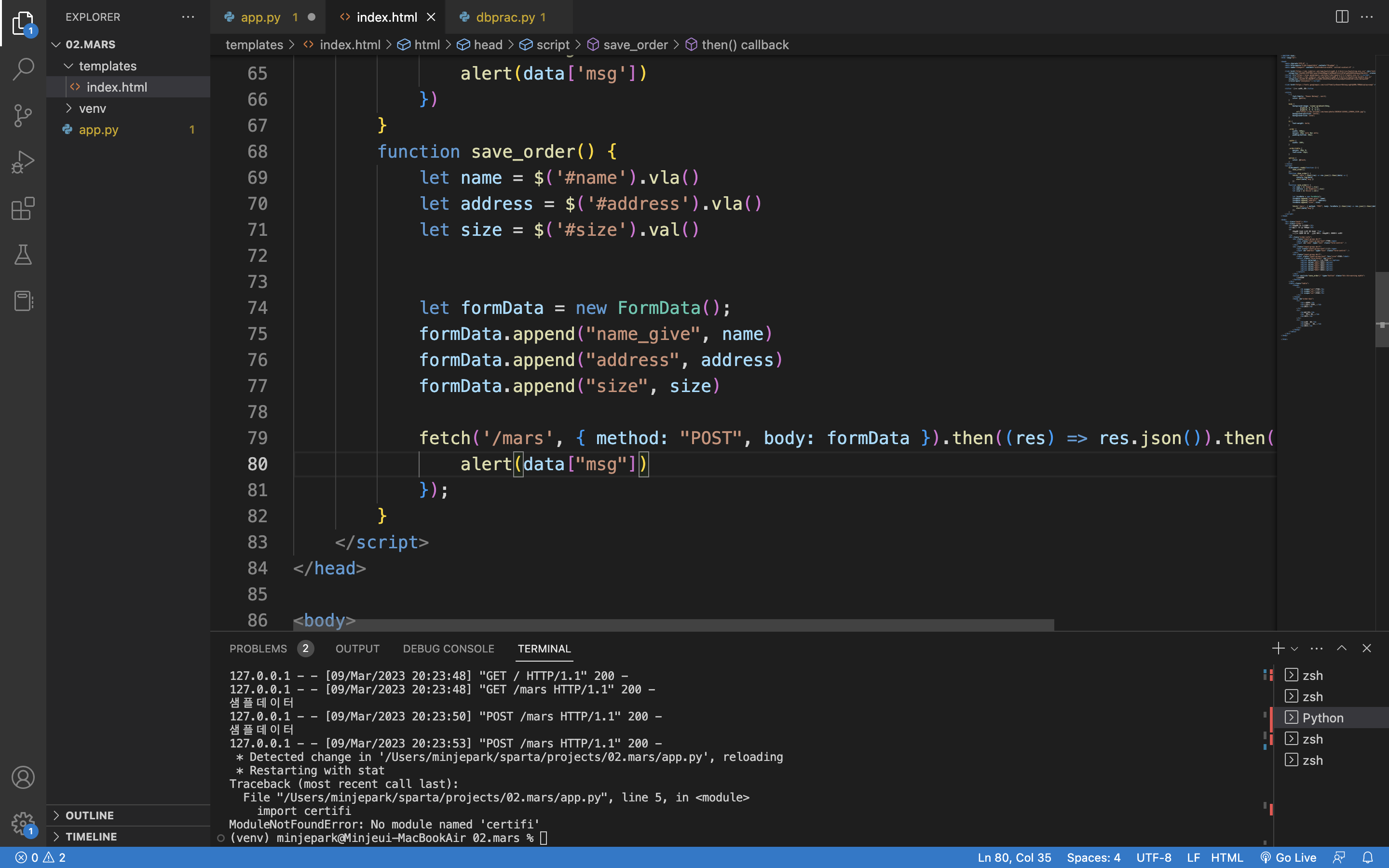Click the notifications bell icon
Screen dimensions: 1389x868
tap(1368, 858)
